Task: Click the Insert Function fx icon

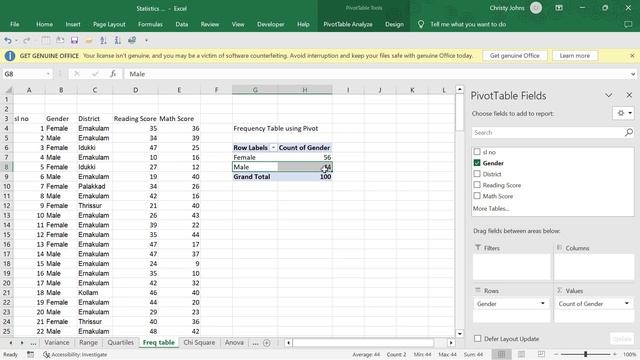Action: click(x=113, y=74)
